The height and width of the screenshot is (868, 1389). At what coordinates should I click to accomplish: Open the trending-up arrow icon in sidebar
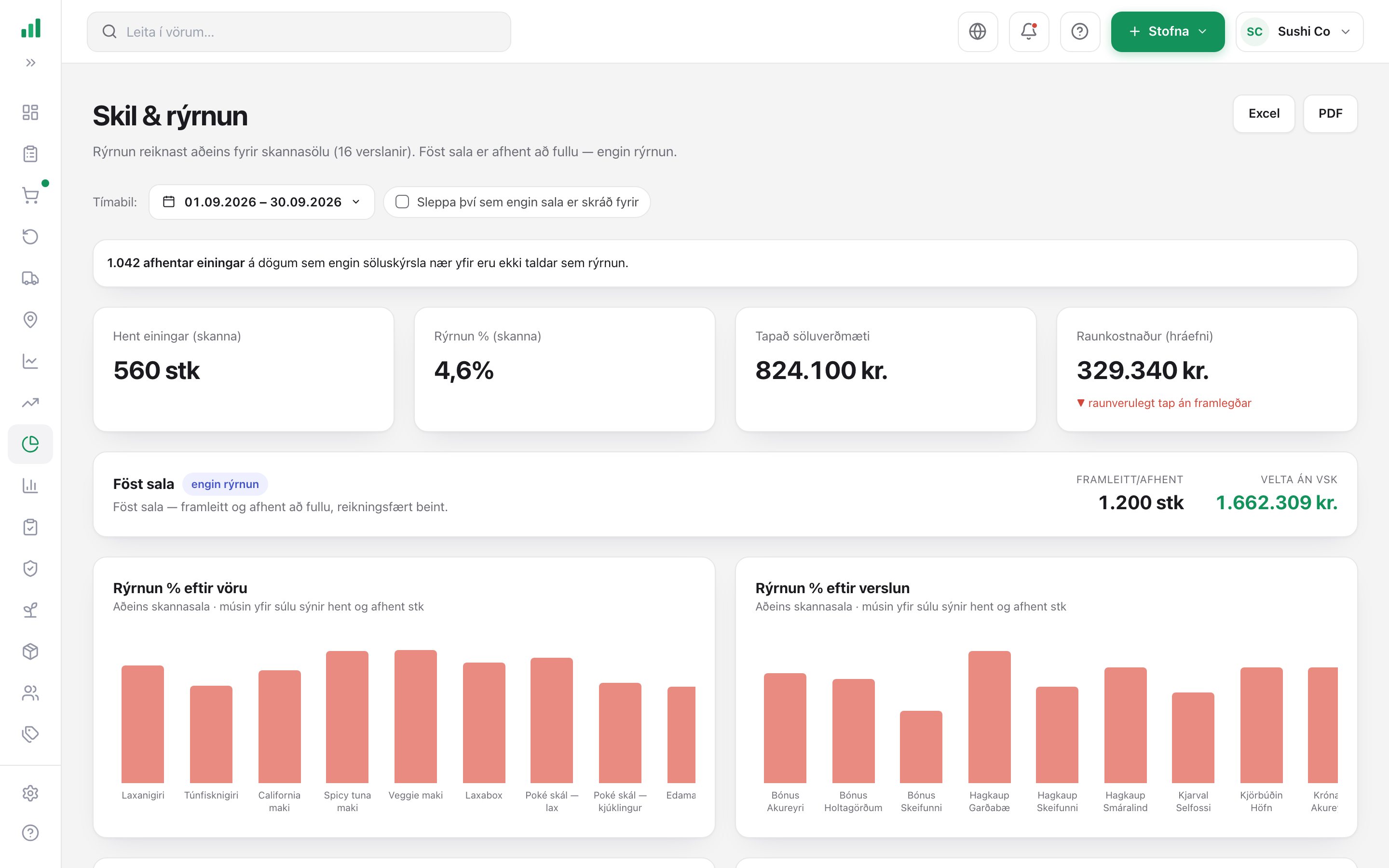(x=30, y=403)
